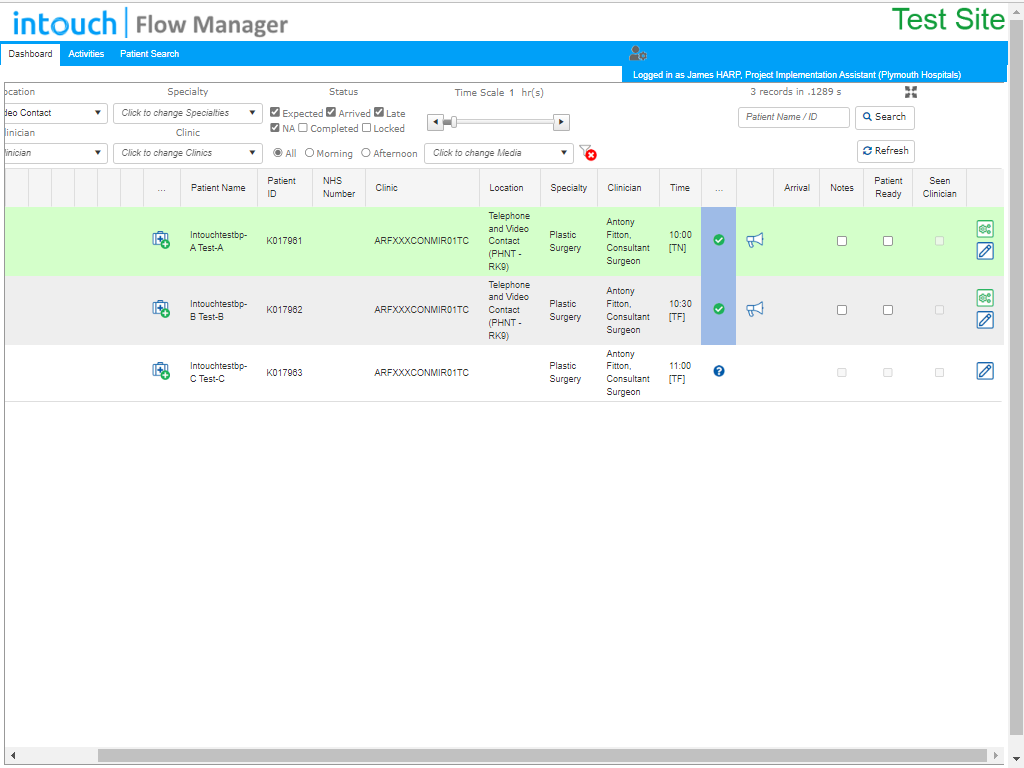Click green check status for K017962
Viewport: 1024px width, 768px height.
click(718, 309)
